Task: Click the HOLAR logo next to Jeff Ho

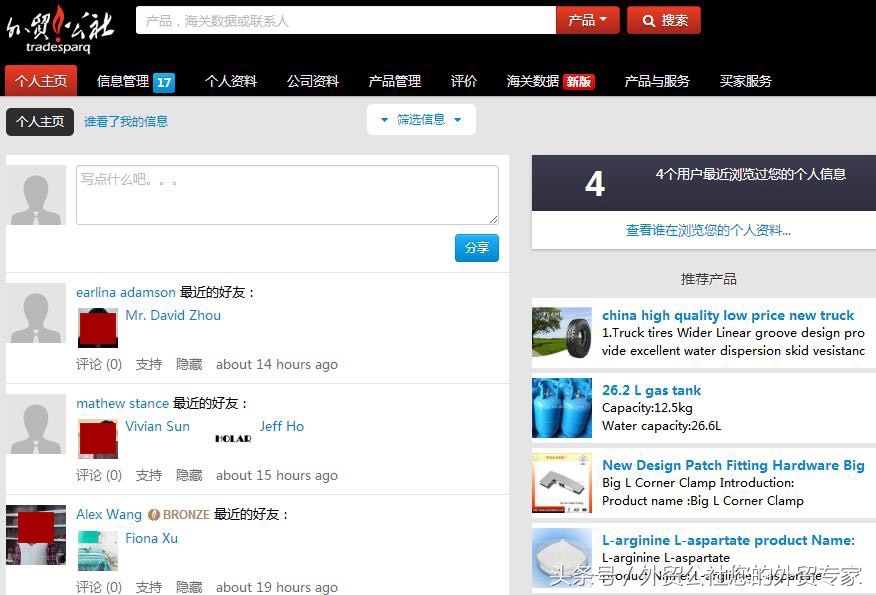Action: point(232,437)
